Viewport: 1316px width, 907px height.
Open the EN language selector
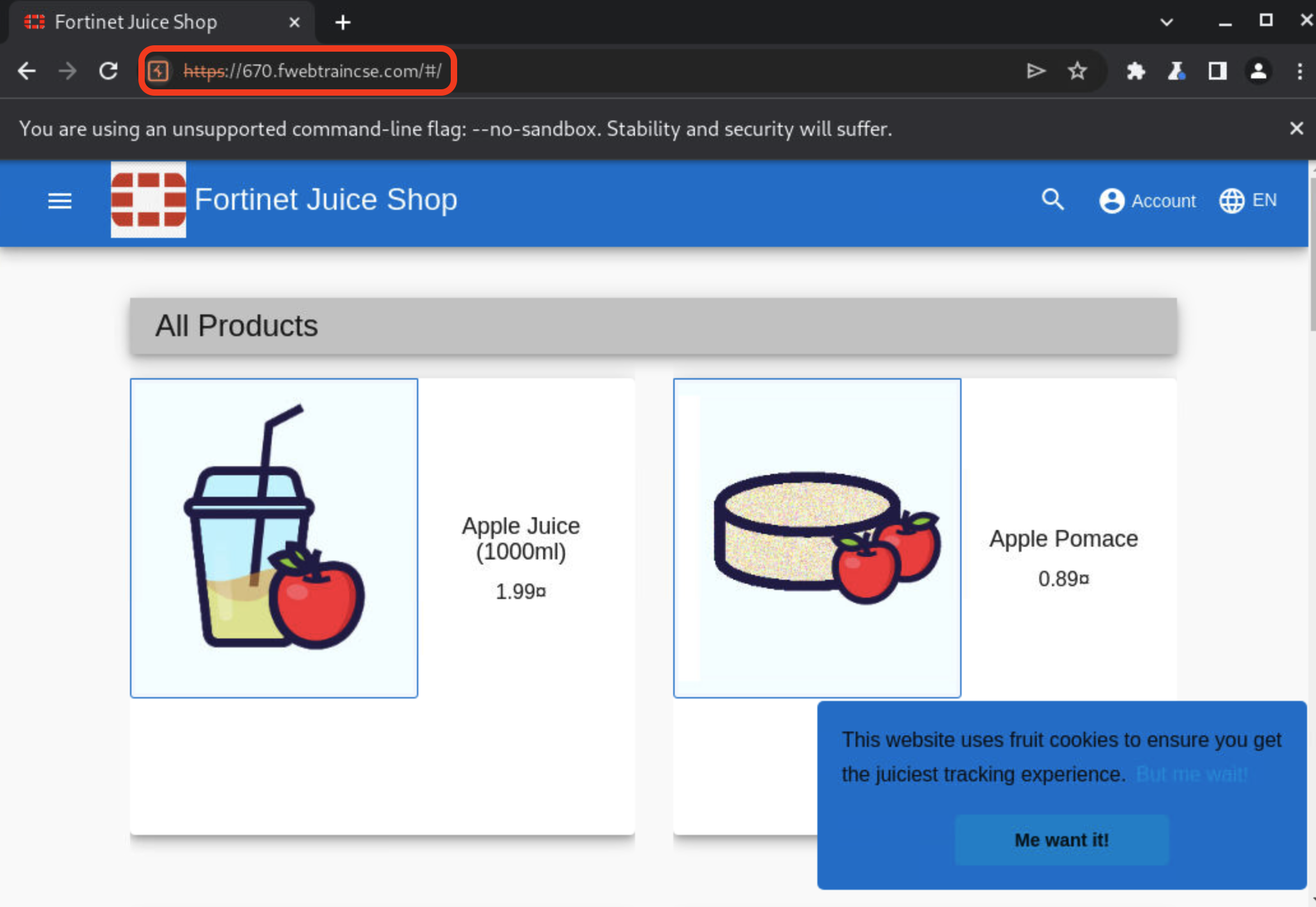(1248, 200)
